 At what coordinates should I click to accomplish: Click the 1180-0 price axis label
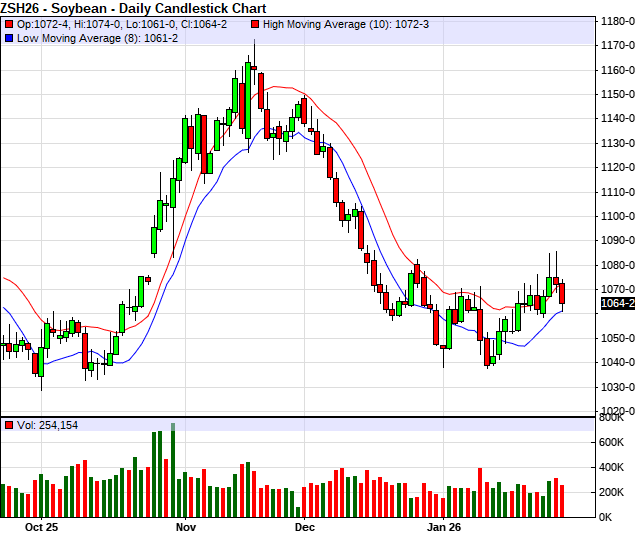coord(615,21)
